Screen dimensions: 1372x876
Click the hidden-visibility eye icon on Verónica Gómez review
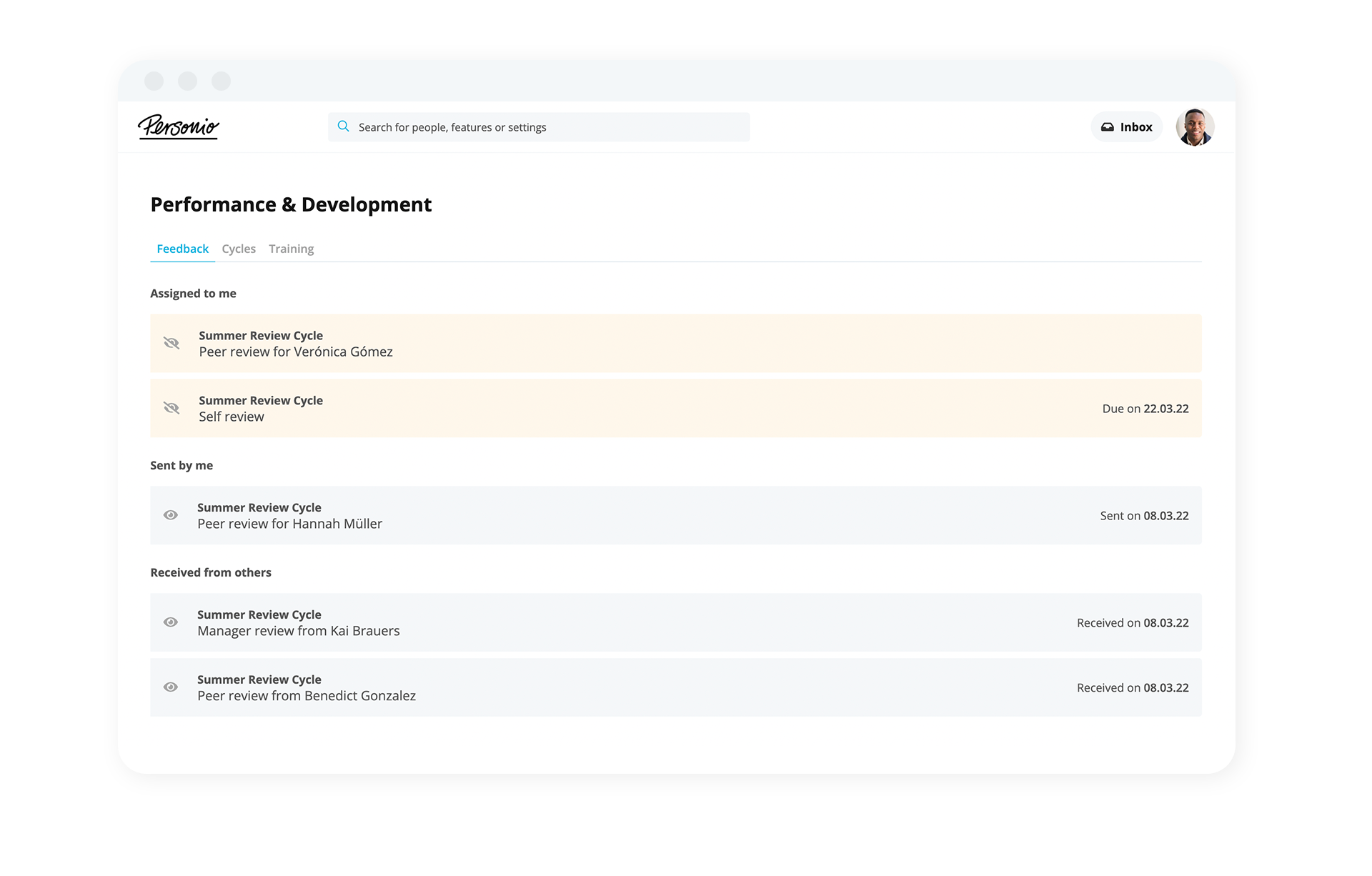171,343
